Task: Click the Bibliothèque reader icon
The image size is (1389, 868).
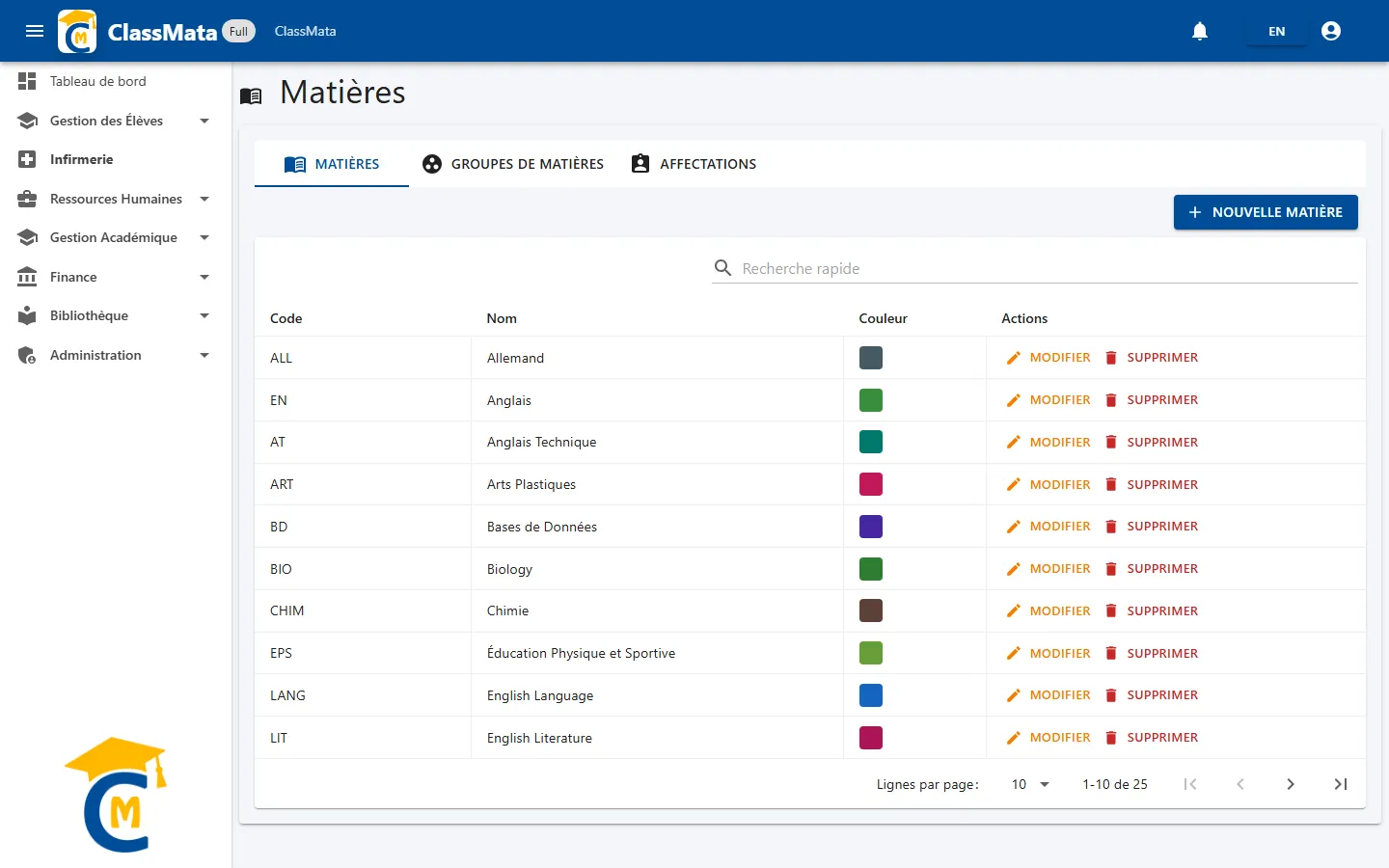Action: coord(27,315)
